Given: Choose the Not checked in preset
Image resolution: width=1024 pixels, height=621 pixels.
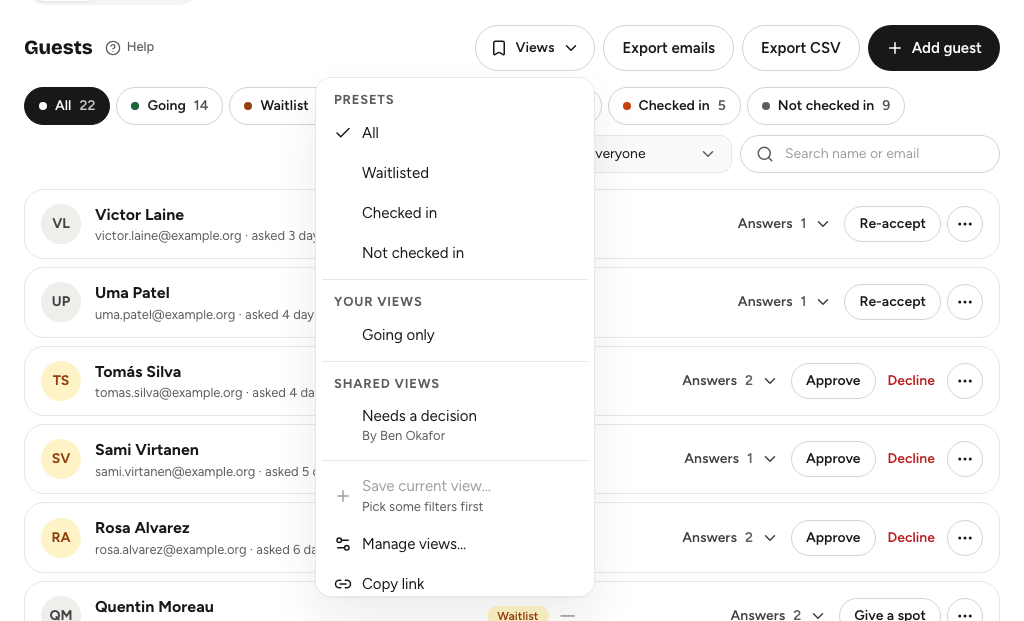Looking at the screenshot, I should tap(455, 253).
